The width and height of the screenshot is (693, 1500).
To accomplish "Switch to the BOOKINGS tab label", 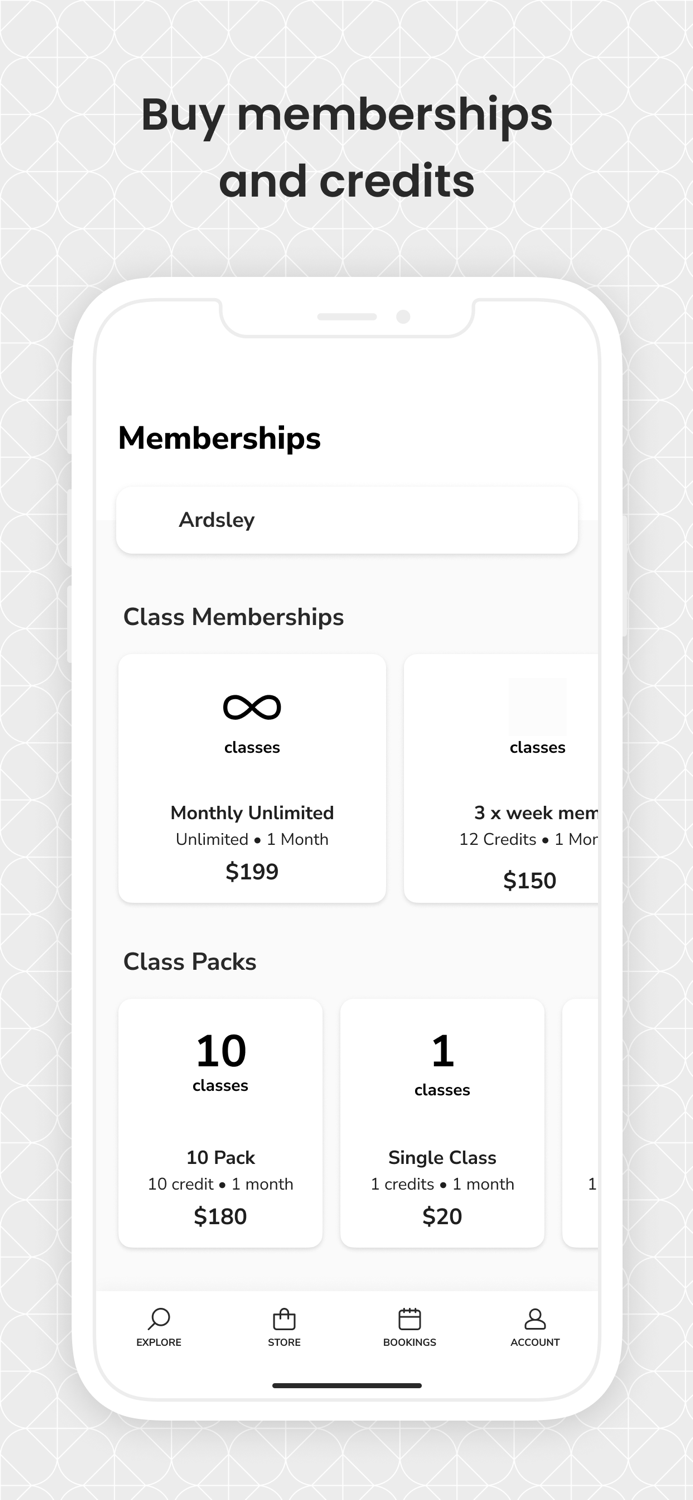I will point(410,1342).
